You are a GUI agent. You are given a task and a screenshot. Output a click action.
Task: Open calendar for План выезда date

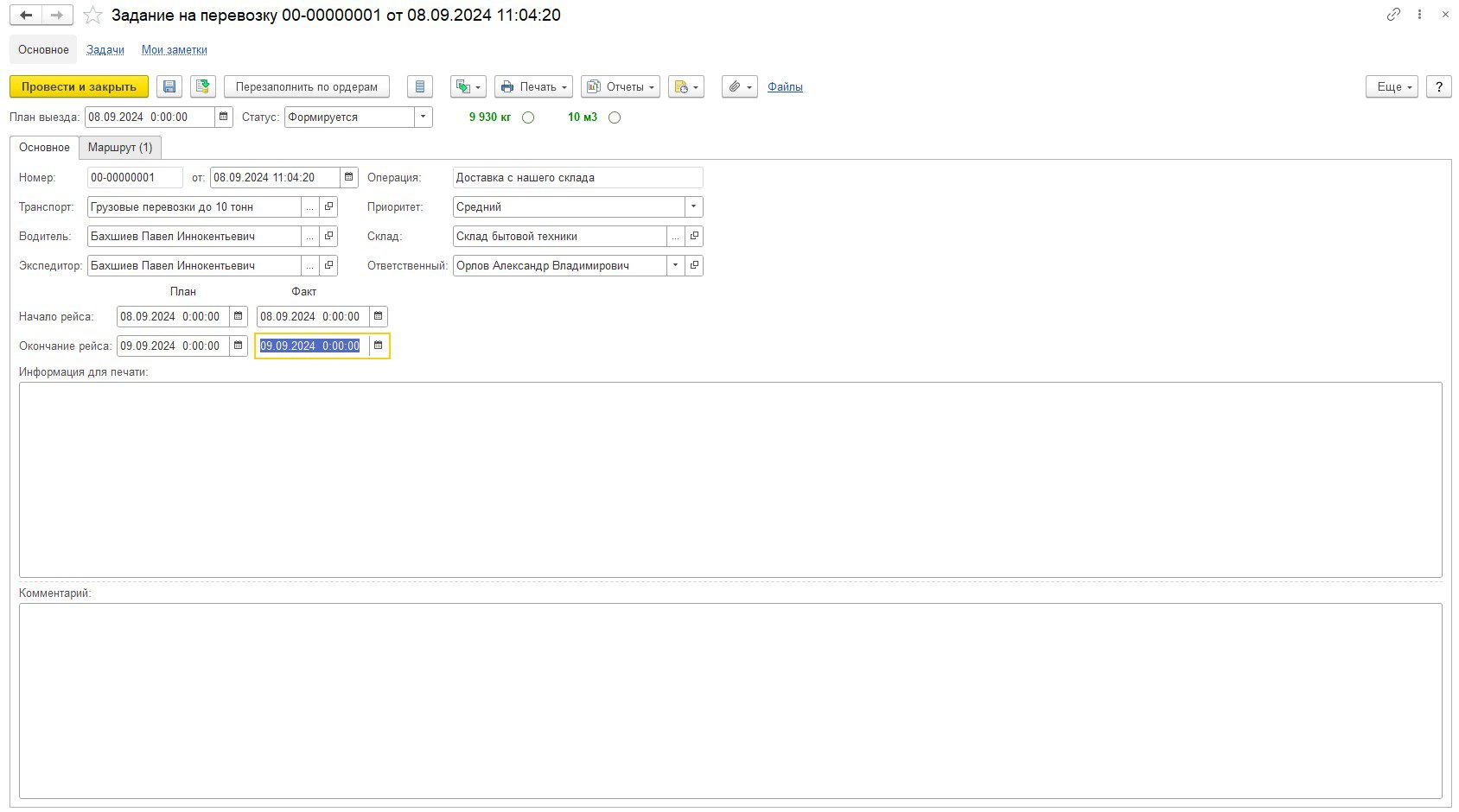click(x=224, y=117)
